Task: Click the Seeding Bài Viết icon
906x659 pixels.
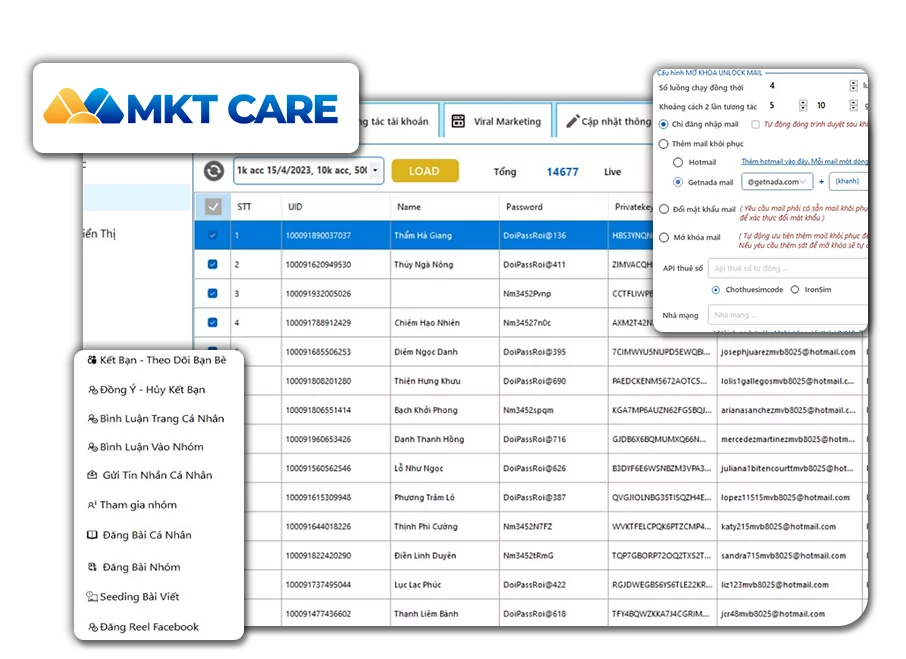Action: point(92,596)
